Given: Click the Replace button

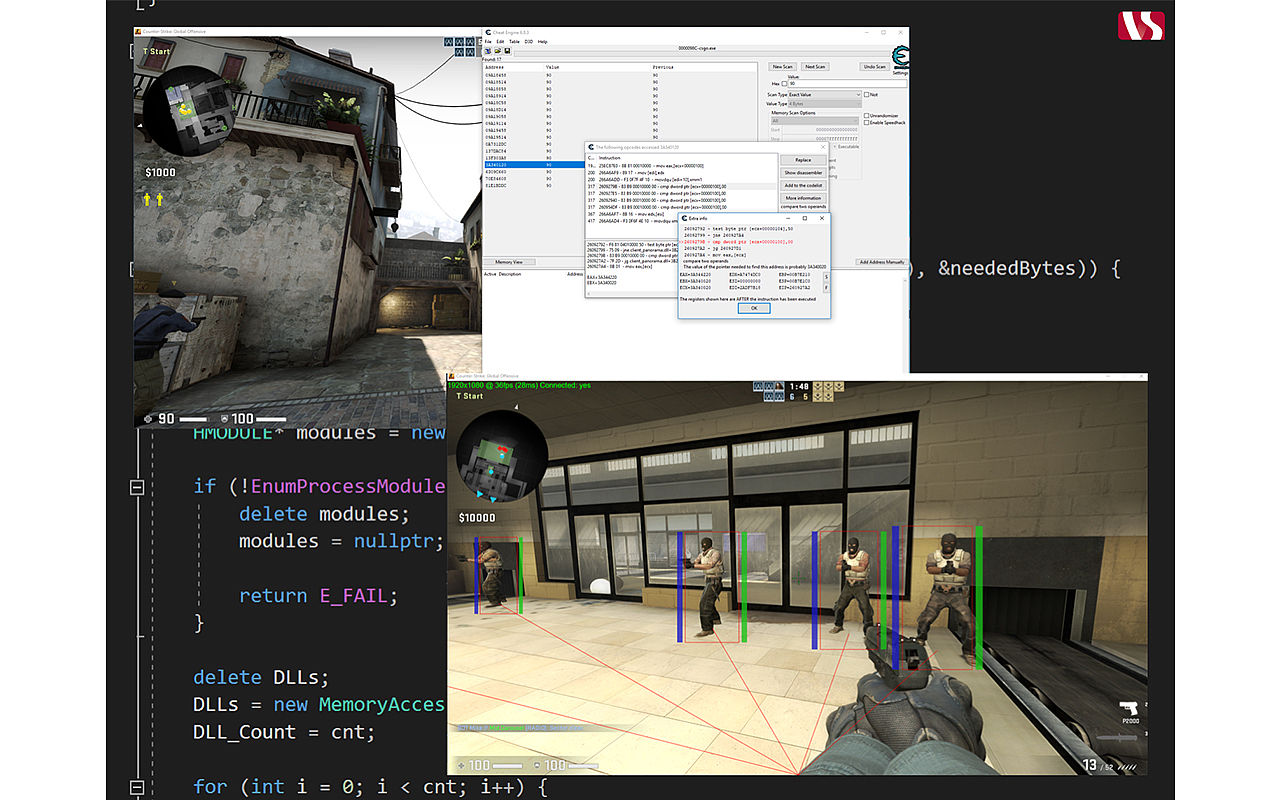Looking at the screenshot, I should pos(803,160).
